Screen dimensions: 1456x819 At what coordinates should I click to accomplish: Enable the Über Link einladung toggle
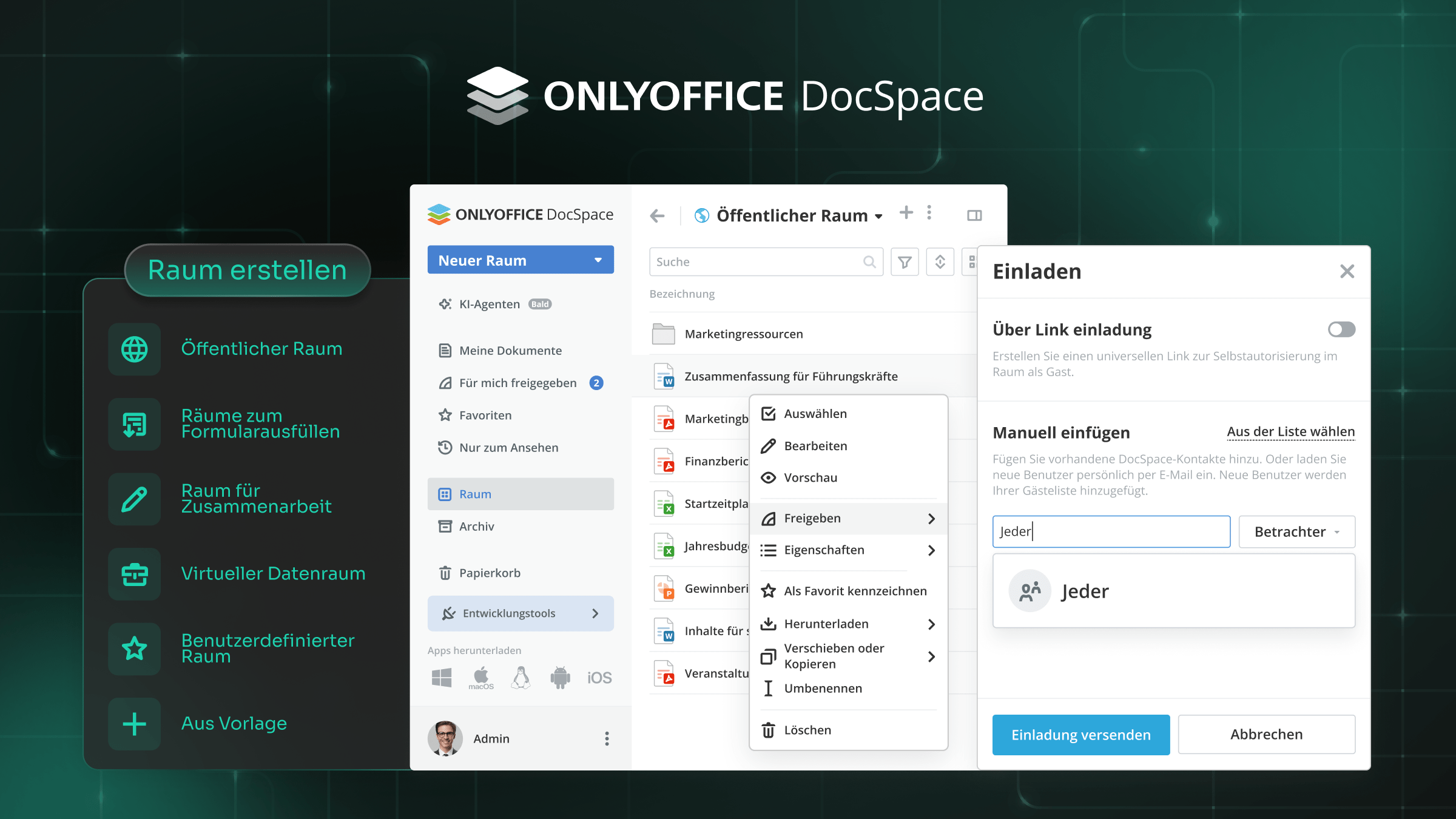[1341, 329]
